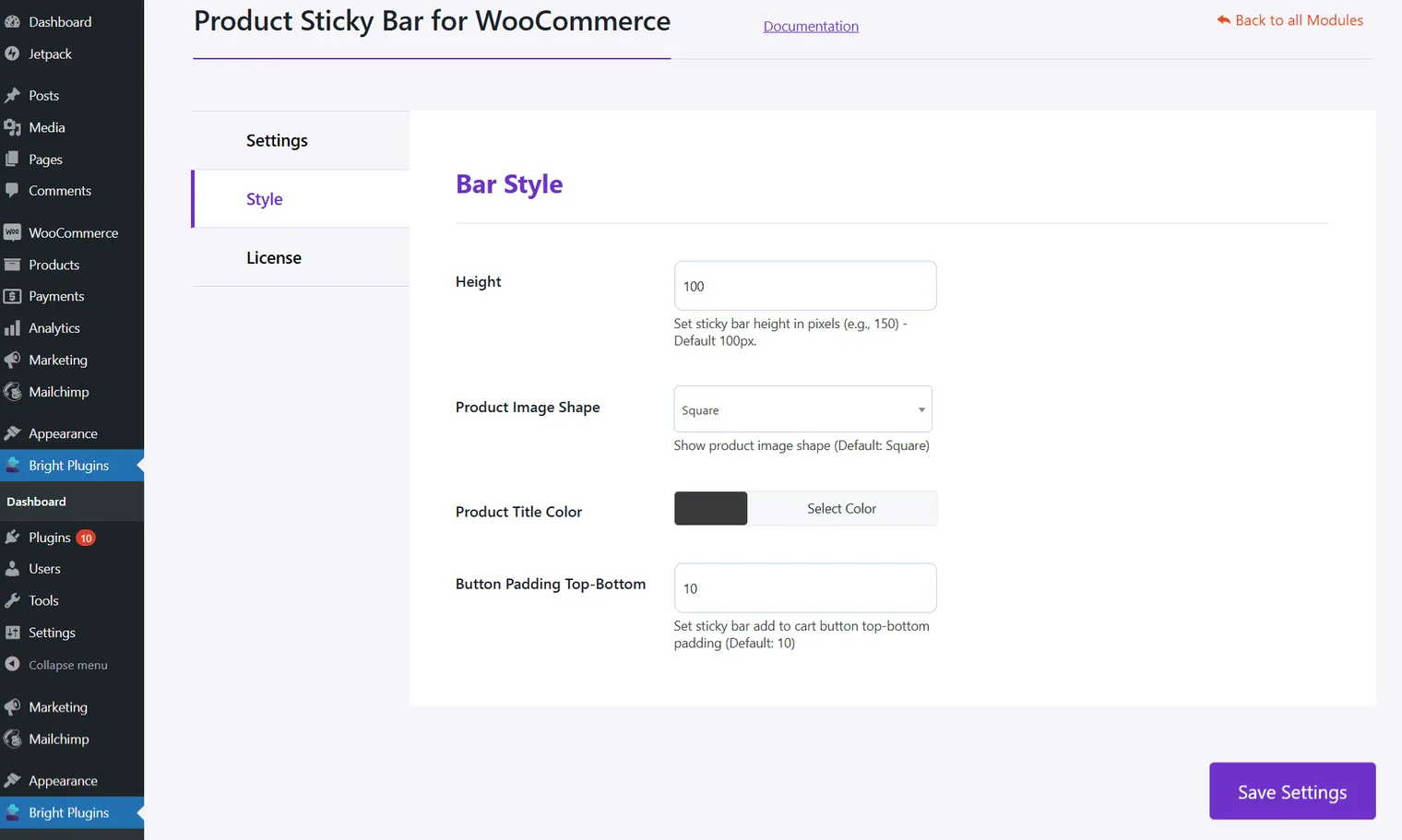
Task: Click the back arrow icon beside Back to all Modules
Action: click(1223, 20)
